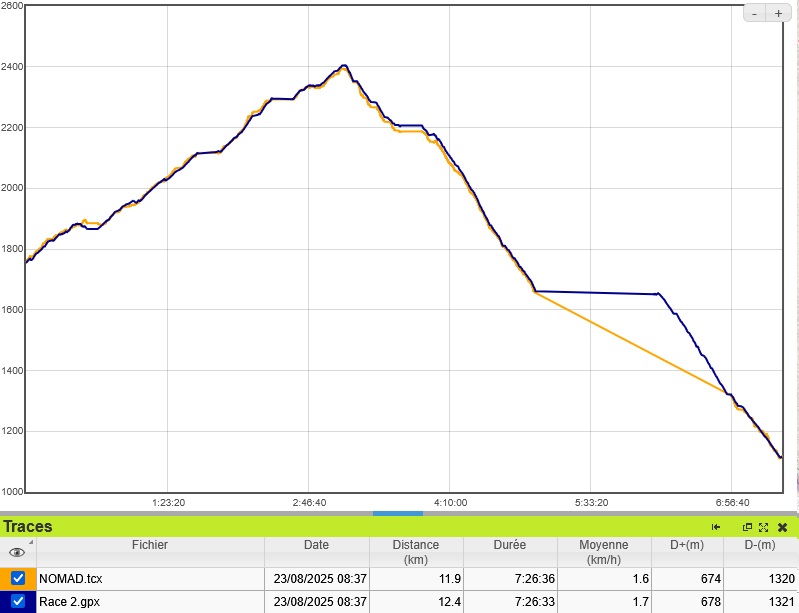This screenshot has width=799, height=613.
Task: Click the eye visibility column header
Action: point(17,552)
